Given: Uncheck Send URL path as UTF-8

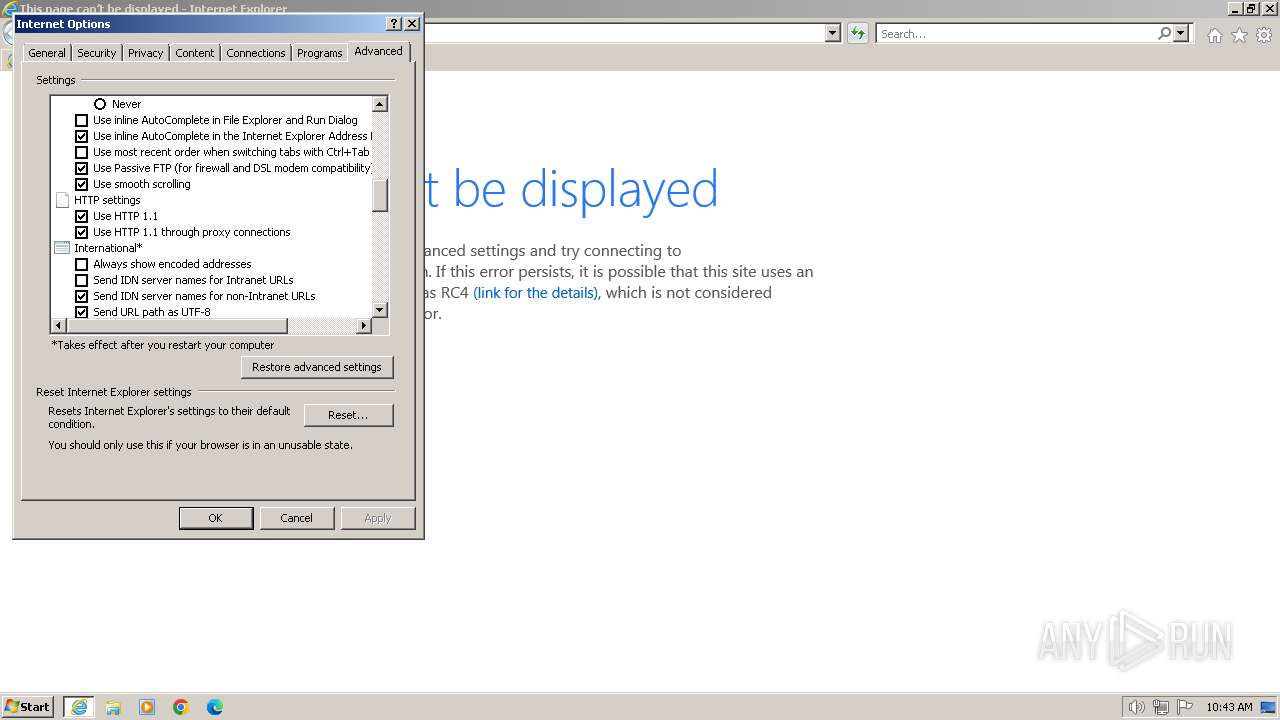Looking at the screenshot, I should click(x=82, y=312).
